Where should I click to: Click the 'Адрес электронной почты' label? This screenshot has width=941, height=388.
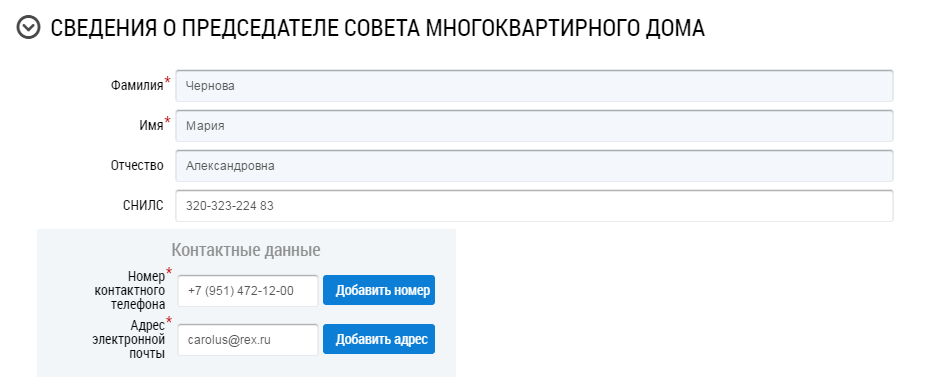pyautogui.click(x=129, y=339)
